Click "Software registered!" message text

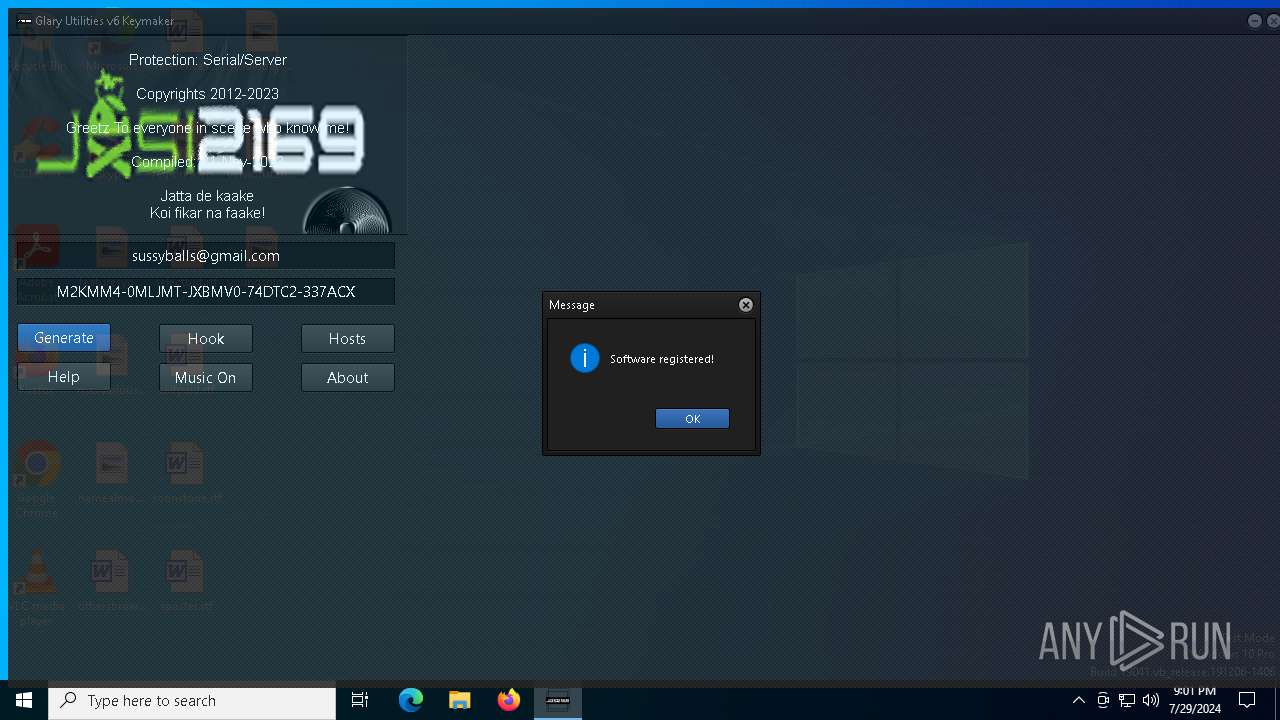pyautogui.click(x=662, y=359)
